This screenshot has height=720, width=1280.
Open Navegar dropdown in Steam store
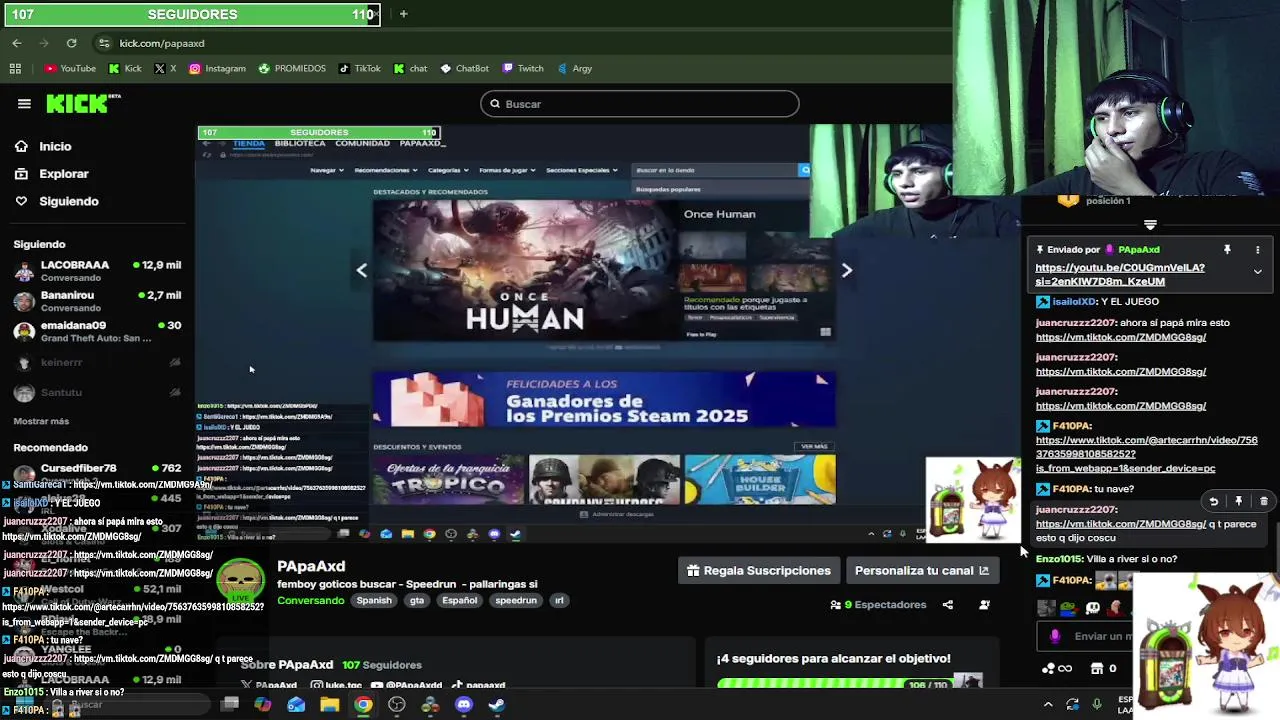coord(326,170)
